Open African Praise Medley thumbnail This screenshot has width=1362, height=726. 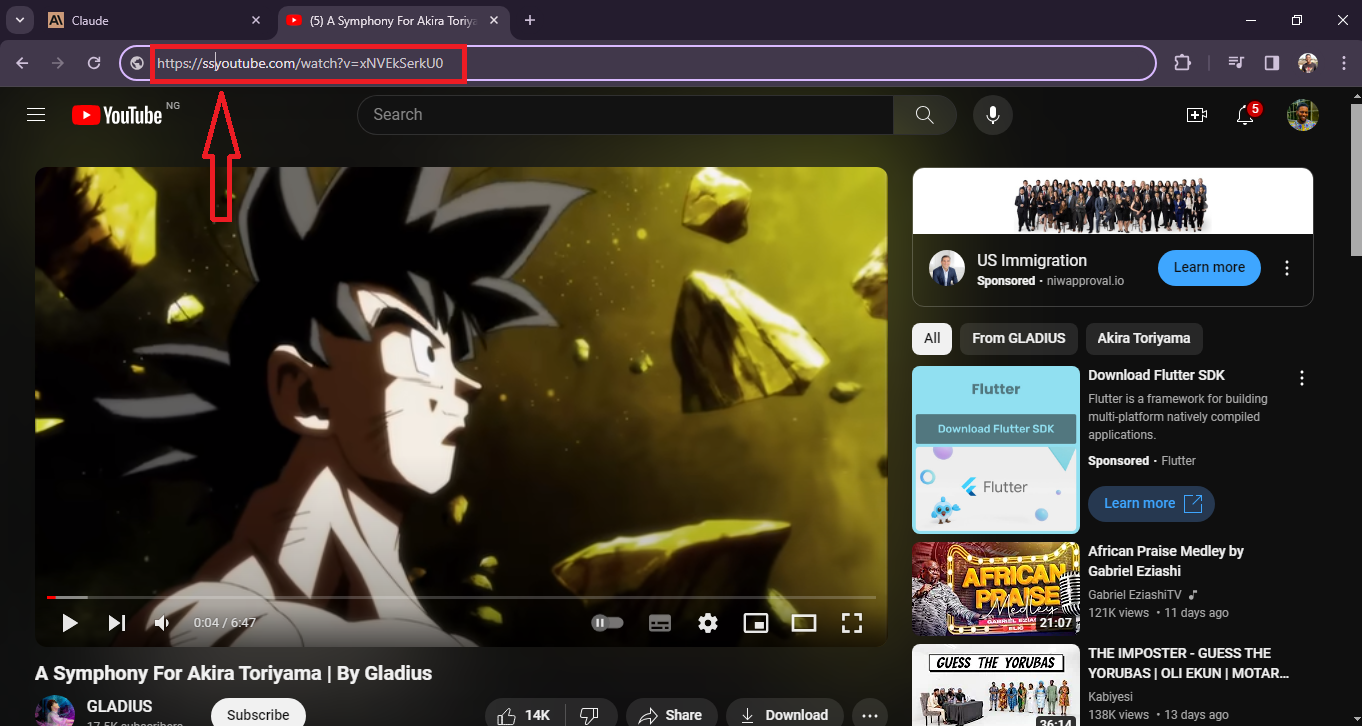pyautogui.click(x=996, y=589)
